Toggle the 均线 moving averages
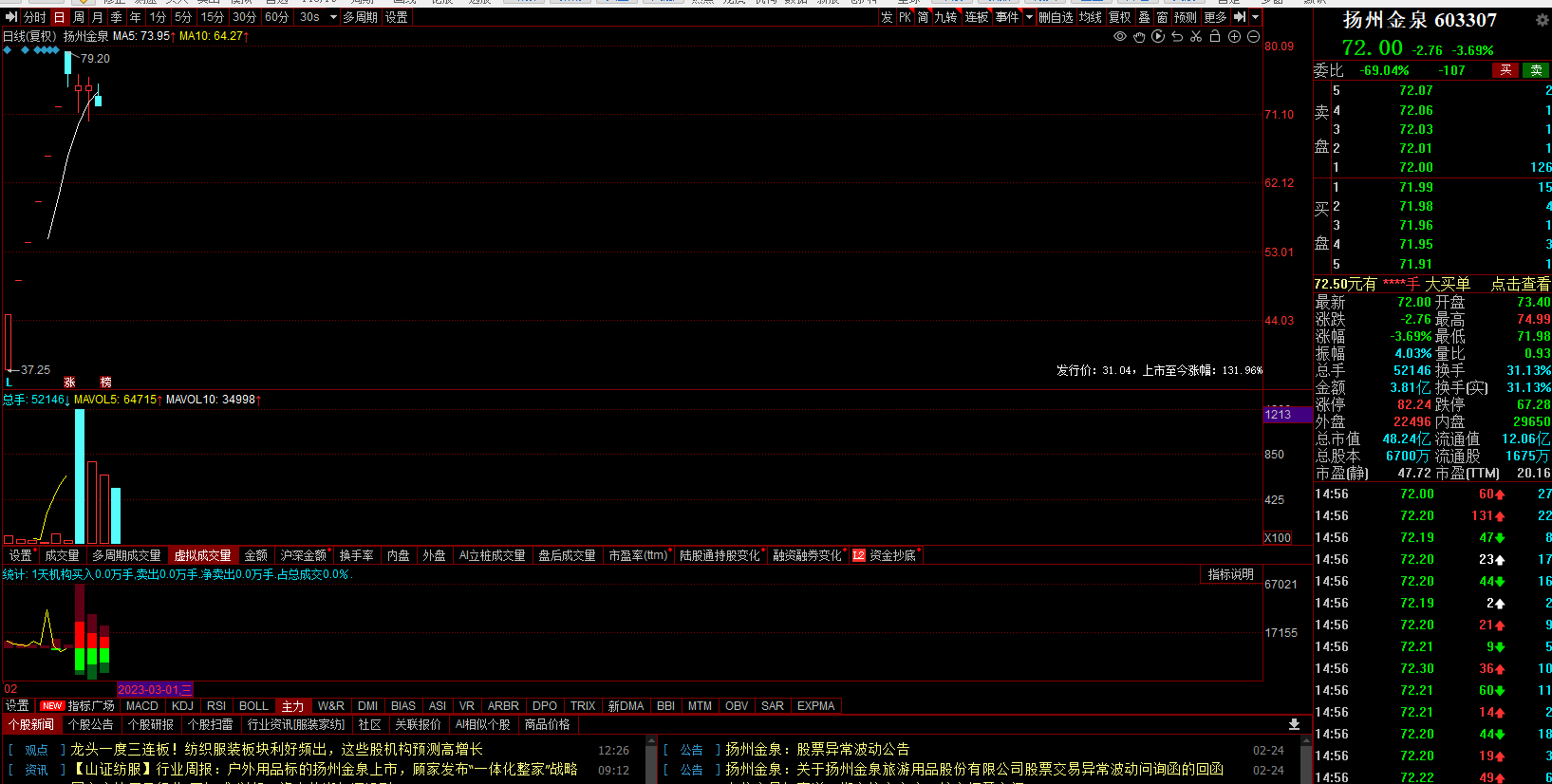1552x784 pixels. [x=1091, y=17]
